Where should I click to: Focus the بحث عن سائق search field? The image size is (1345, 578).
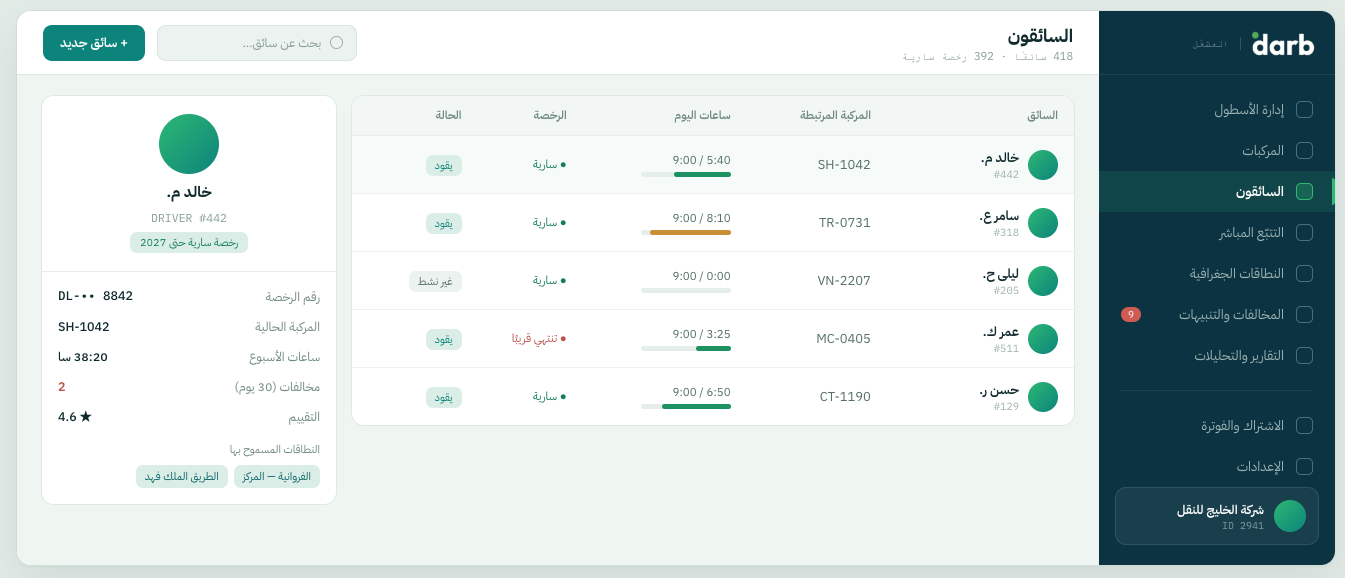[x=257, y=43]
